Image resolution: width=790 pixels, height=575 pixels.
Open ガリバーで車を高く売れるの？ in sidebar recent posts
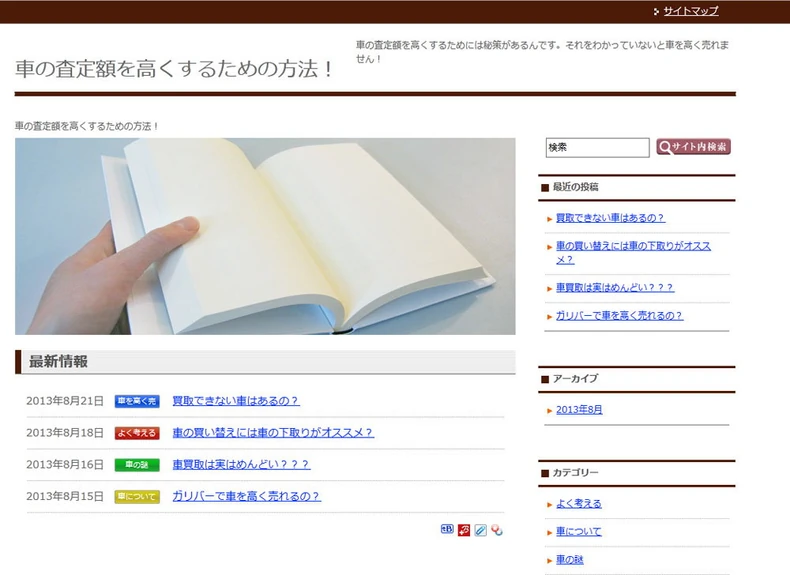(x=619, y=316)
